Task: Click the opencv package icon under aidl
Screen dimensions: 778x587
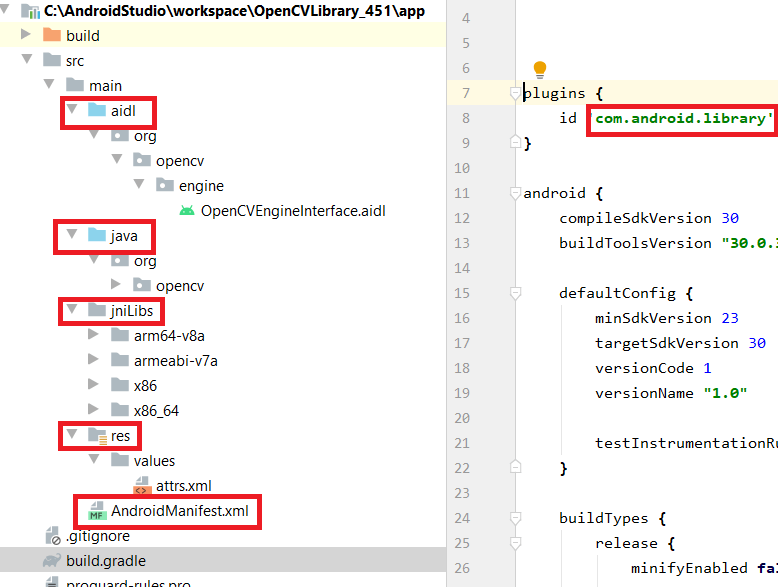Action: (142, 160)
